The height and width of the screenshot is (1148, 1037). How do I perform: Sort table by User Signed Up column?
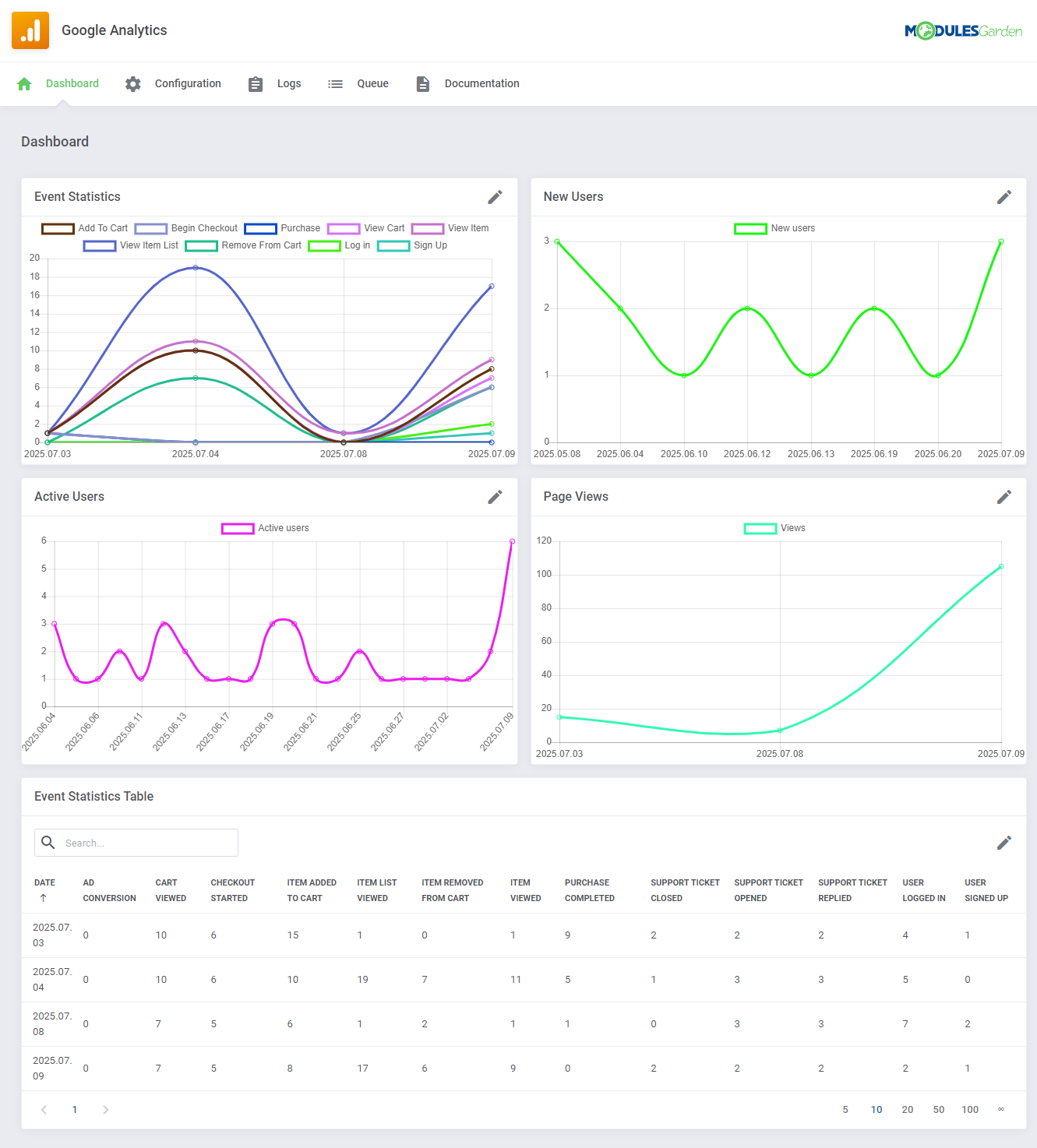tap(986, 890)
